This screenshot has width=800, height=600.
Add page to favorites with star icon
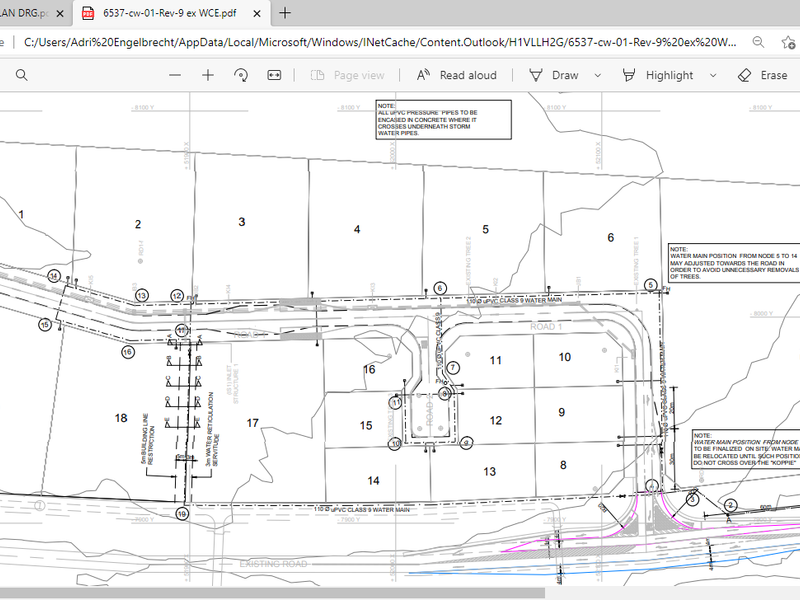coord(789,42)
